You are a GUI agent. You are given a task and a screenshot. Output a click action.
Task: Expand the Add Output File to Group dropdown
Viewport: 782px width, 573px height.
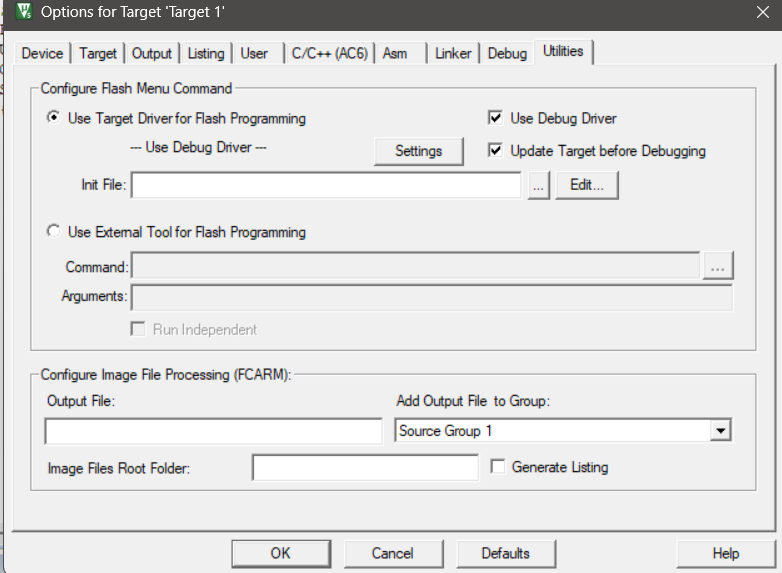(719, 431)
